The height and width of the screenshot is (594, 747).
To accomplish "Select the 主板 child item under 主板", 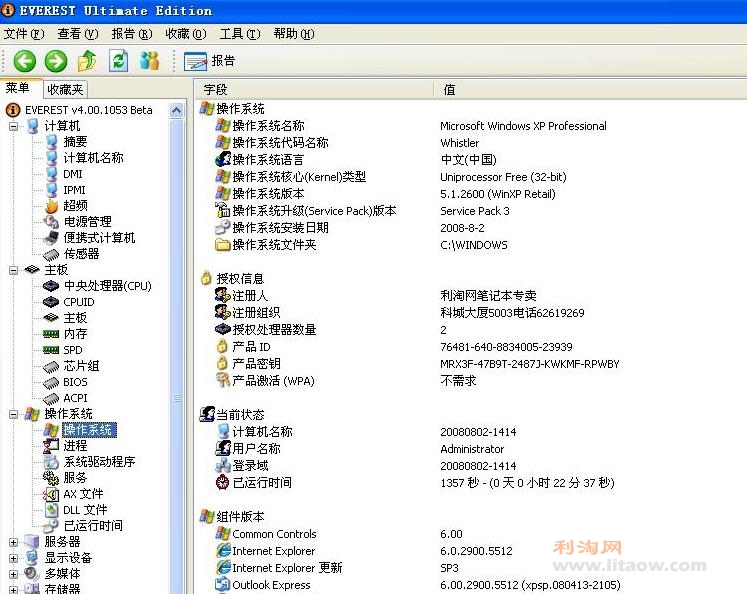I will tap(75, 318).
